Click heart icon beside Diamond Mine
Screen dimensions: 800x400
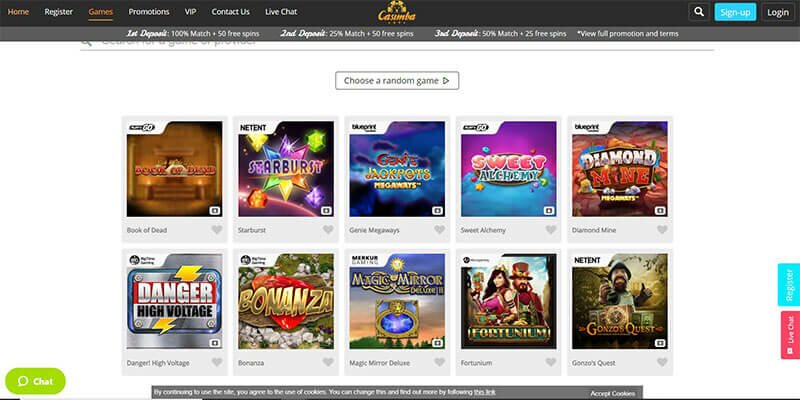click(662, 230)
